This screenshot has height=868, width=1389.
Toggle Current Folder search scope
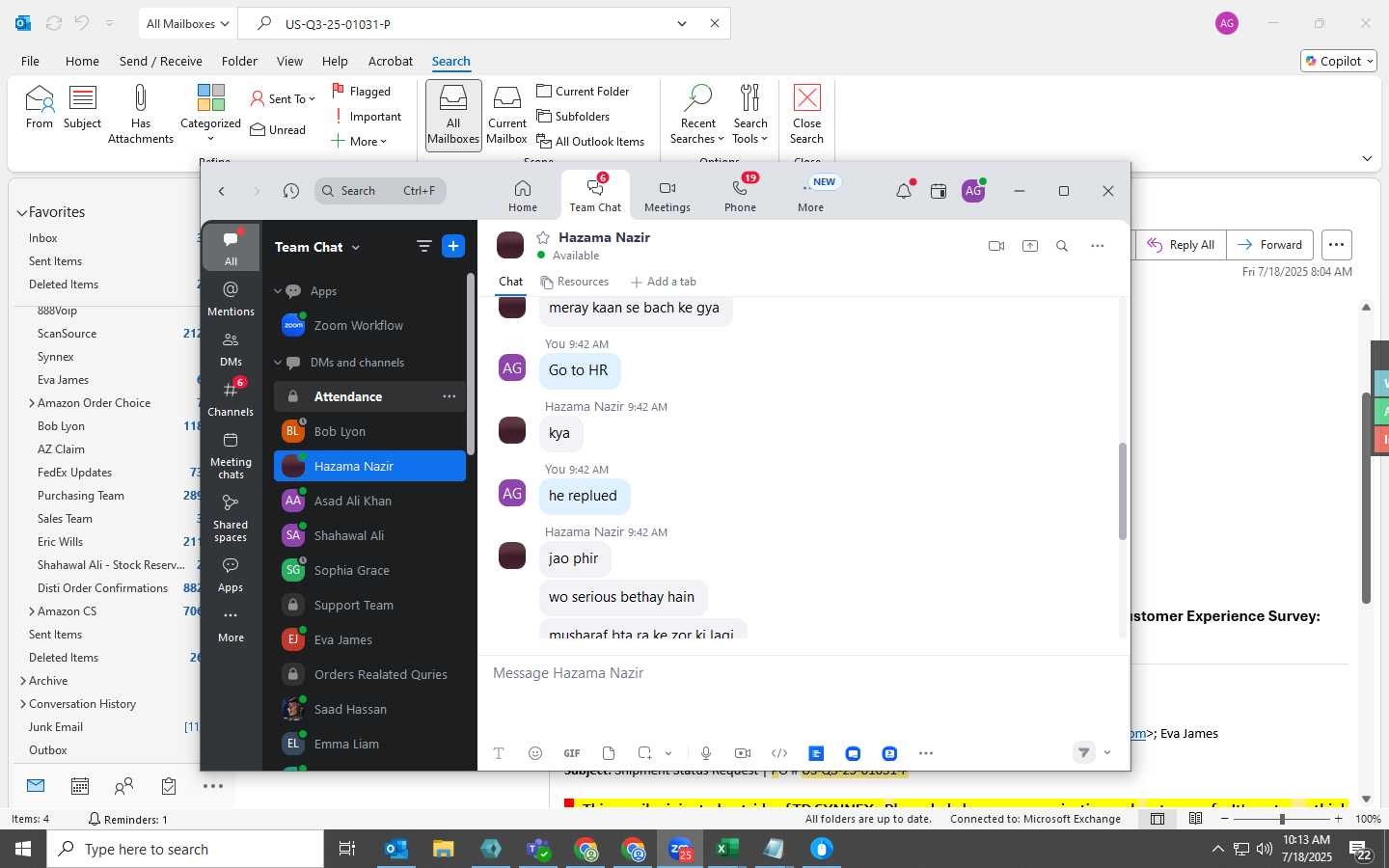click(x=583, y=92)
